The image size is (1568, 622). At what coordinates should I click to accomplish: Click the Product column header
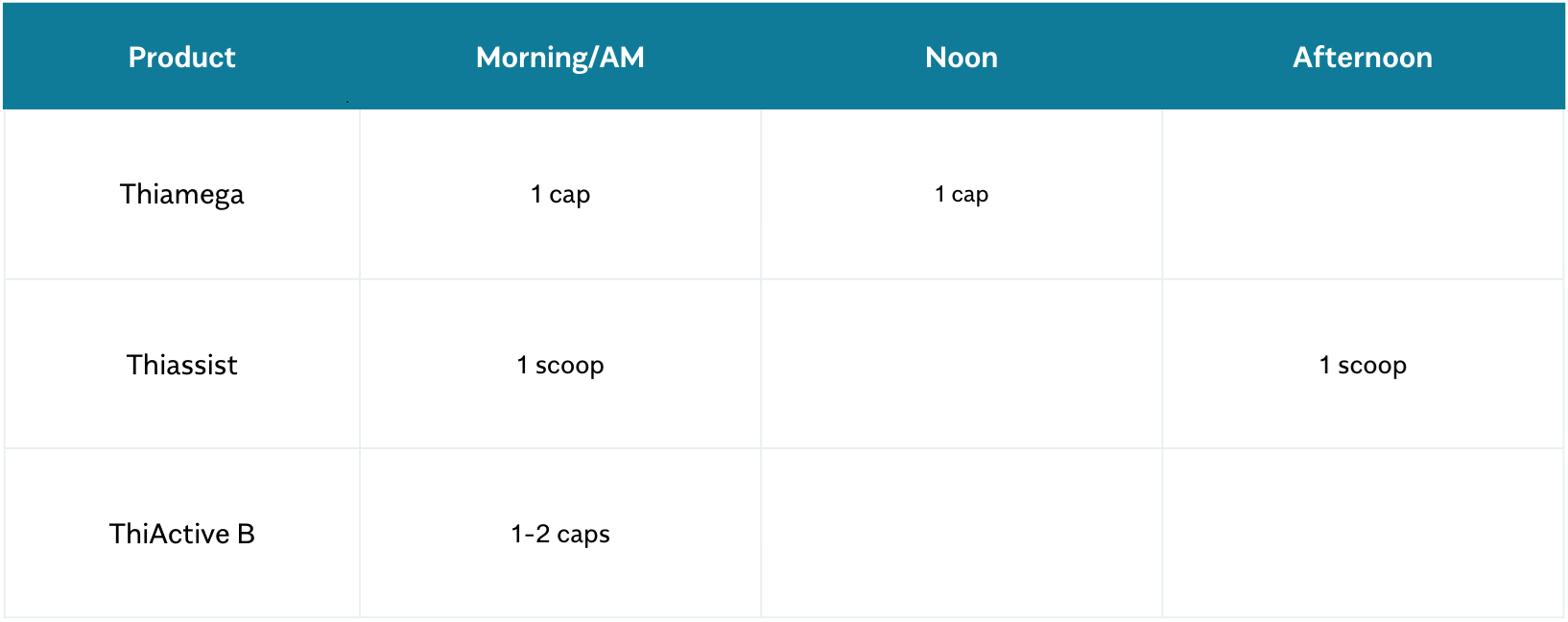pyautogui.click(x=182, y=58)
